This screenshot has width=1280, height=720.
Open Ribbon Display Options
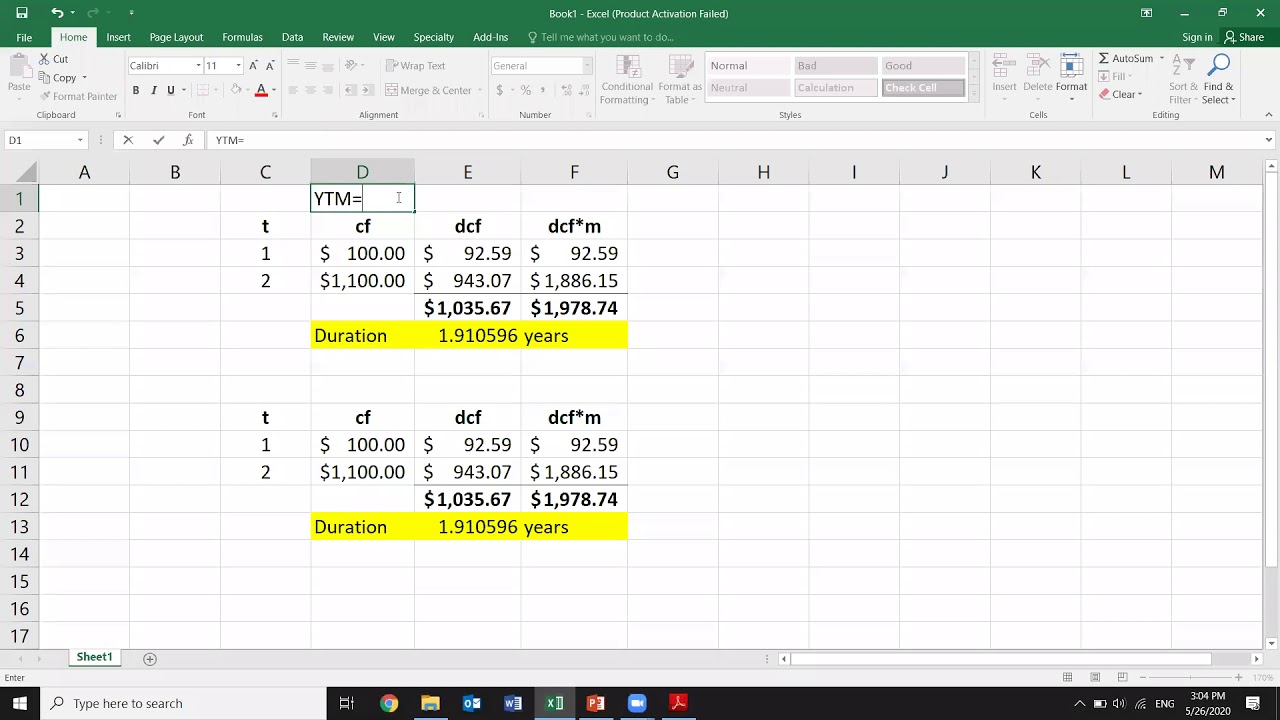point(1146,13)
